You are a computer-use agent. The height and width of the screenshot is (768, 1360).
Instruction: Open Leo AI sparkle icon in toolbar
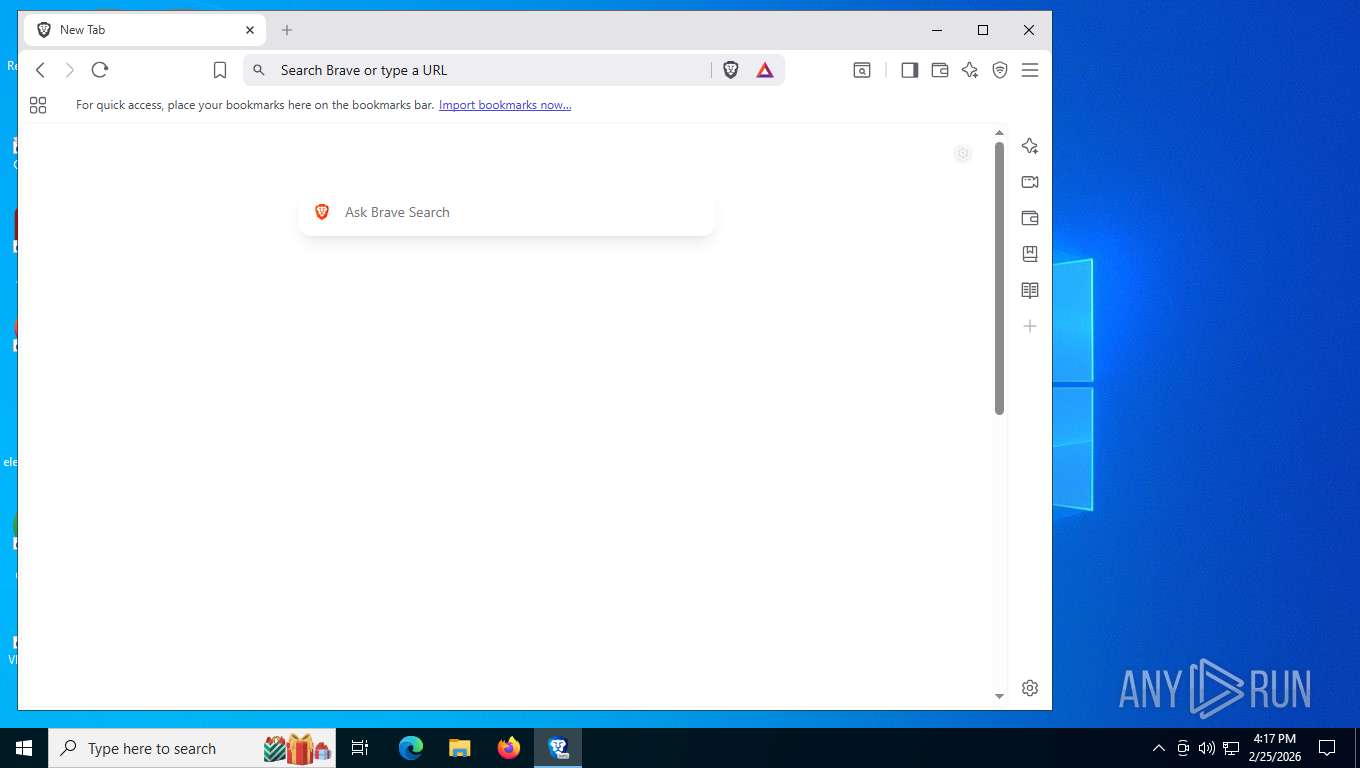point(970,70)
